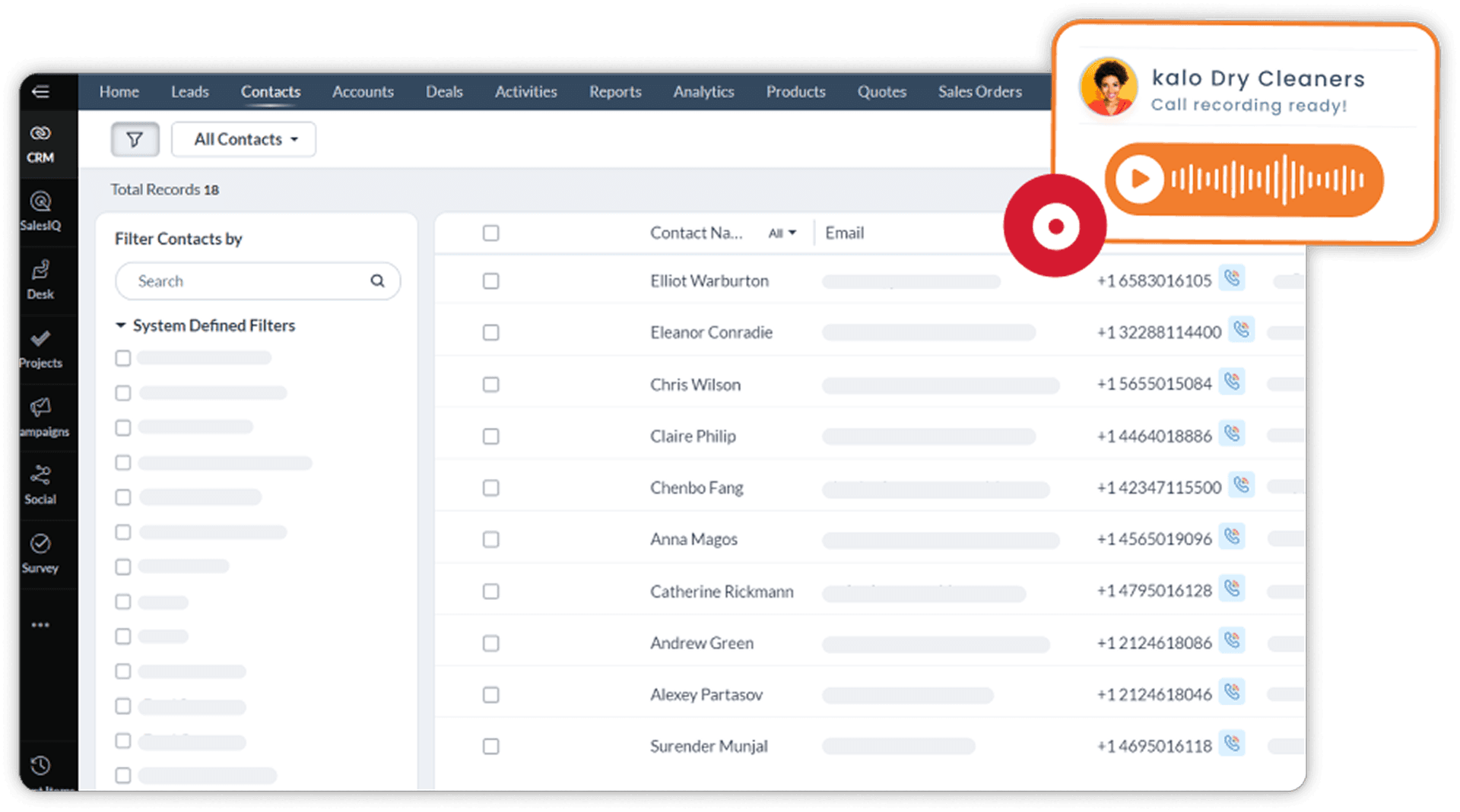The image size is (1460, 812).
Task: Call Anna Magos using the phone icon
Action: pyautogui.click(x=1232, y=537)
